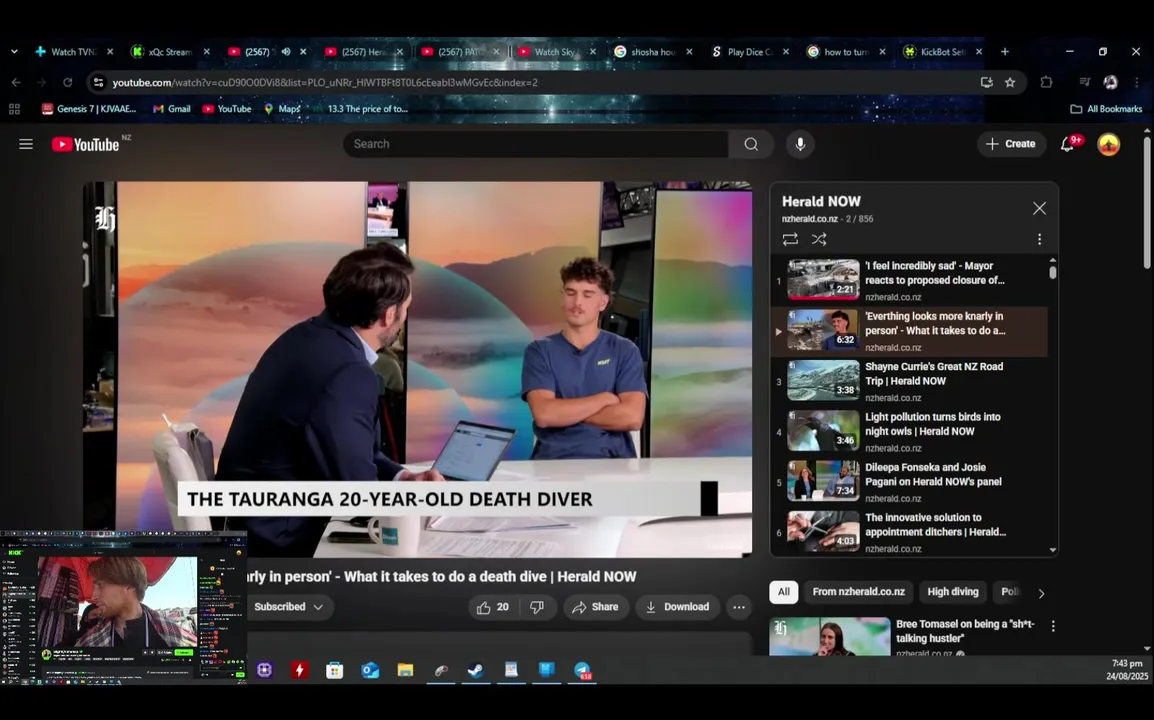The height and width of the screenshot is (720, 1154).
Task: Install app icon in address bar
Action: pos(987,82)
